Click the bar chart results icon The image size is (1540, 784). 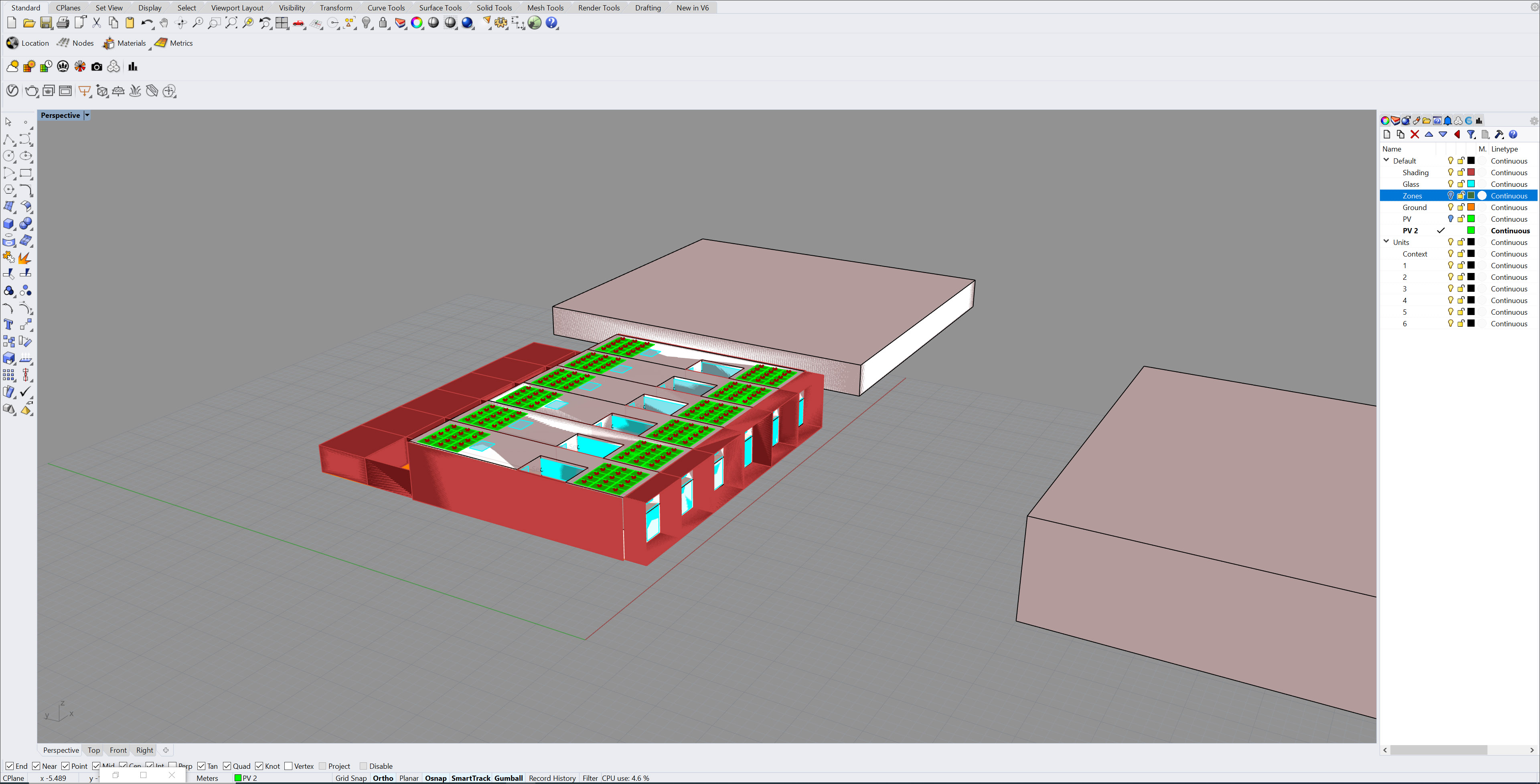tap(133, 66)
